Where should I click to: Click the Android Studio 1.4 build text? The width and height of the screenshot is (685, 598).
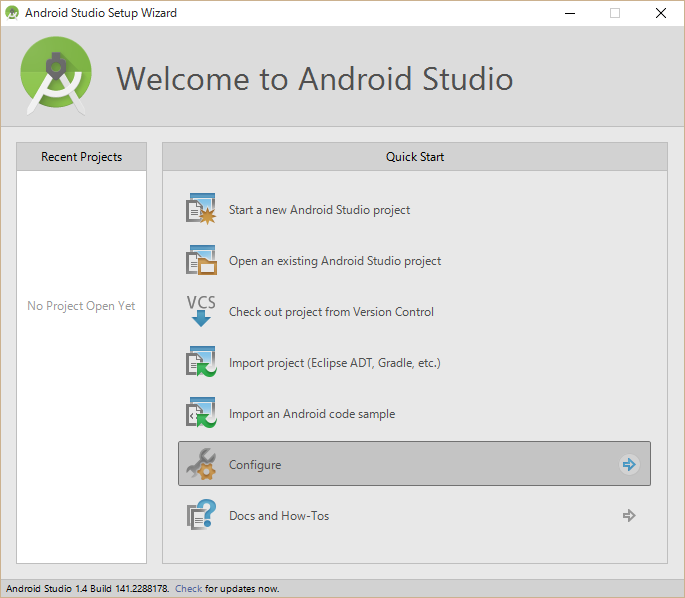tap(87, 588)
